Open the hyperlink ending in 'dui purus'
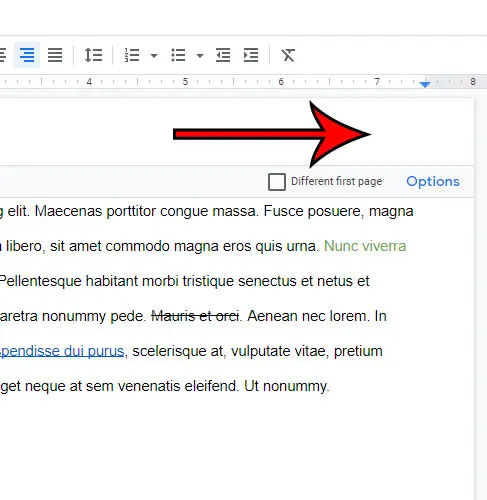Screen dimensions: 487x500 62,351
